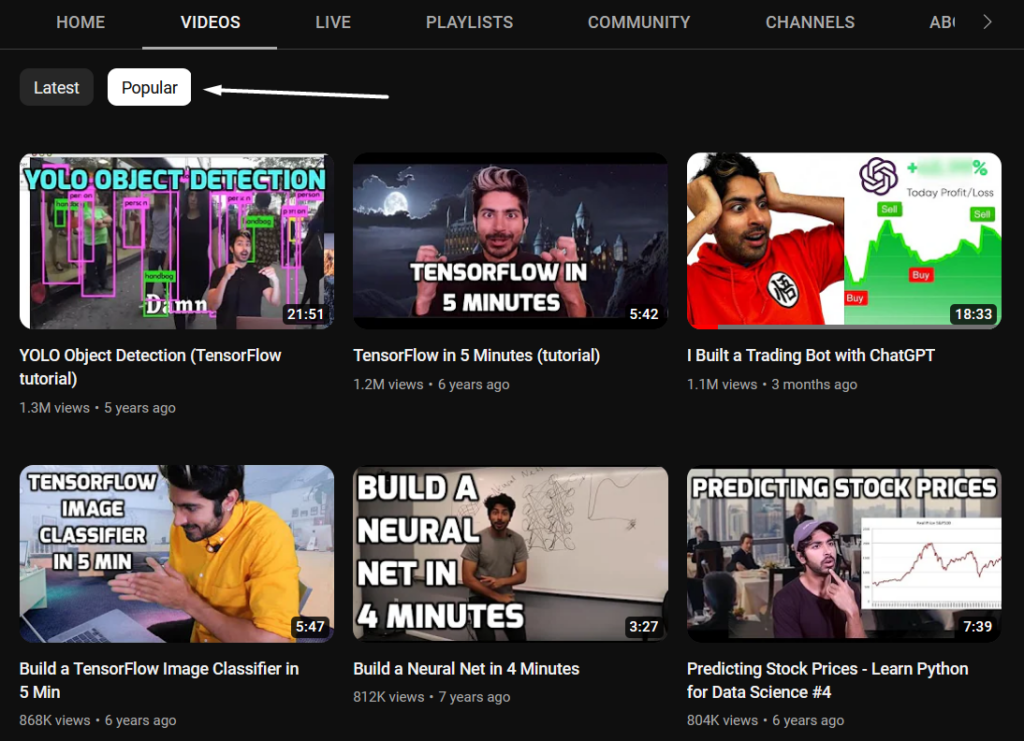The width and height of the screenshot is (1024, 741).
Task: Click the 3:27 duration badge
Action: point(643,627)
